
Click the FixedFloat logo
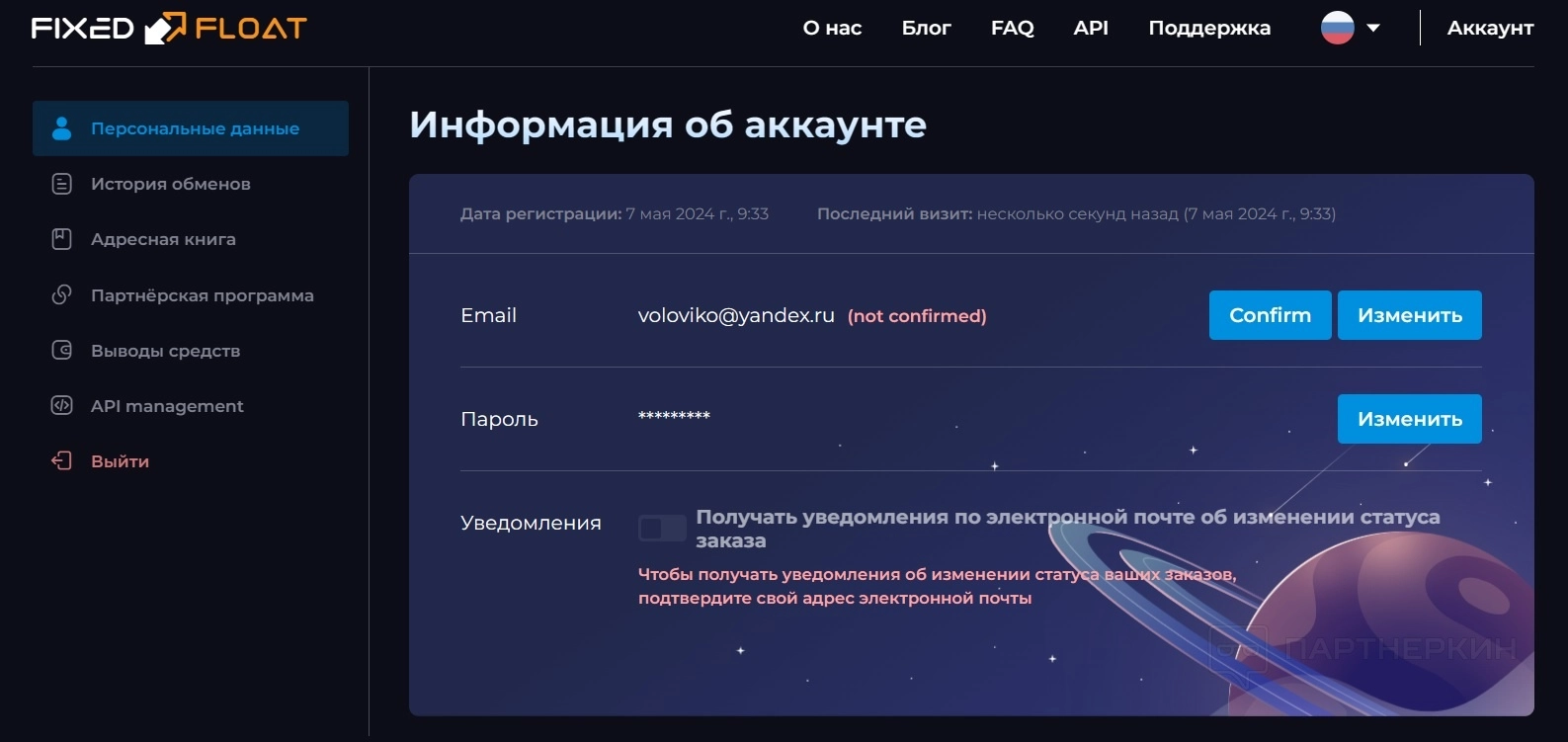(x=169, y=28)
